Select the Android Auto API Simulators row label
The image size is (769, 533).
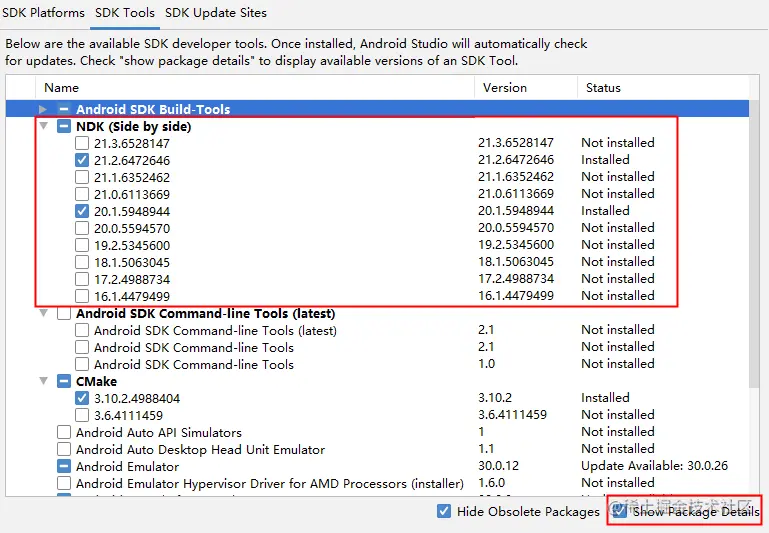coord(159,432)
